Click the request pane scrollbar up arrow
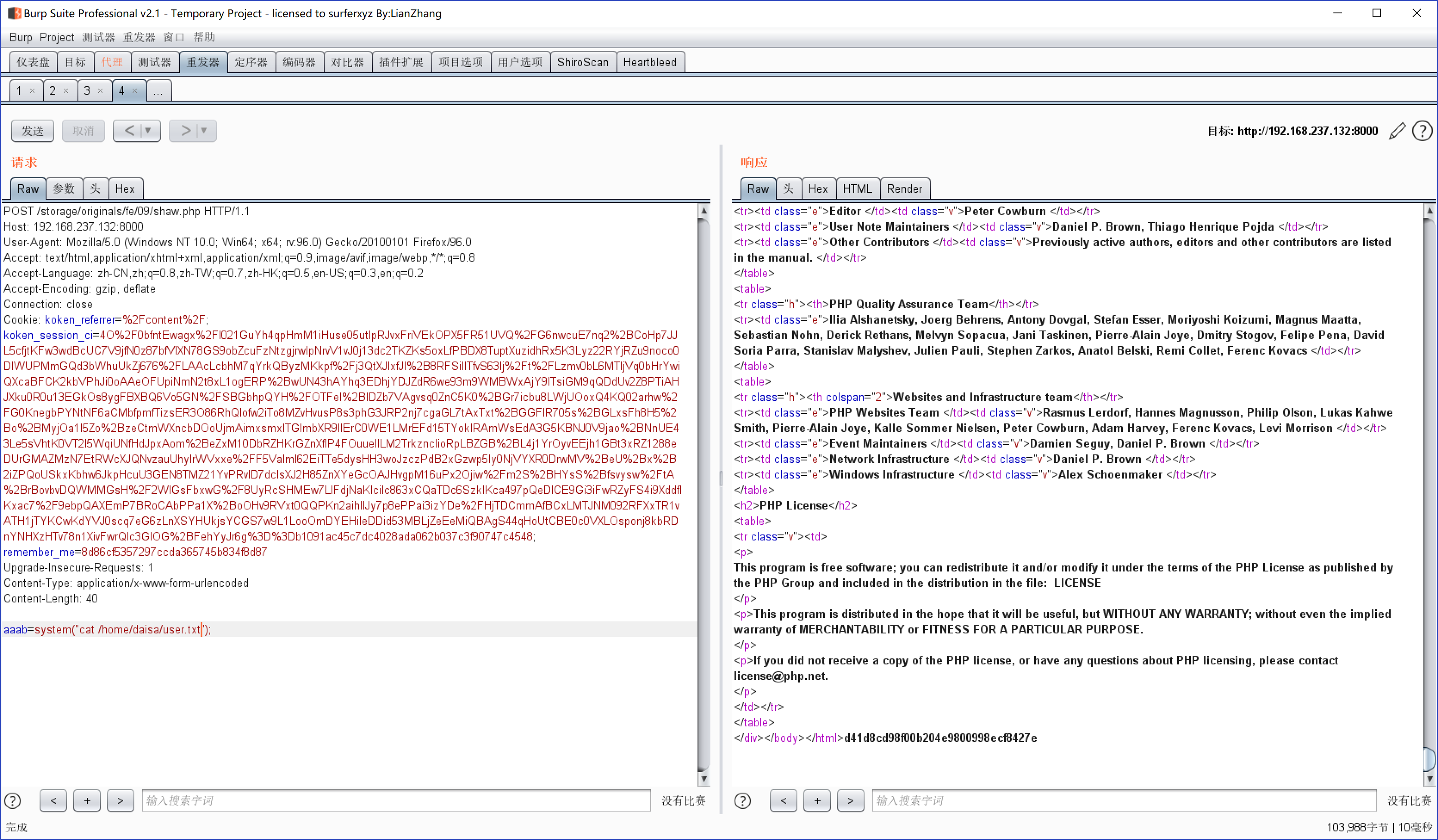Viewport: 1438px width, 840px height. pyautogui.click(x=704, y=210)
